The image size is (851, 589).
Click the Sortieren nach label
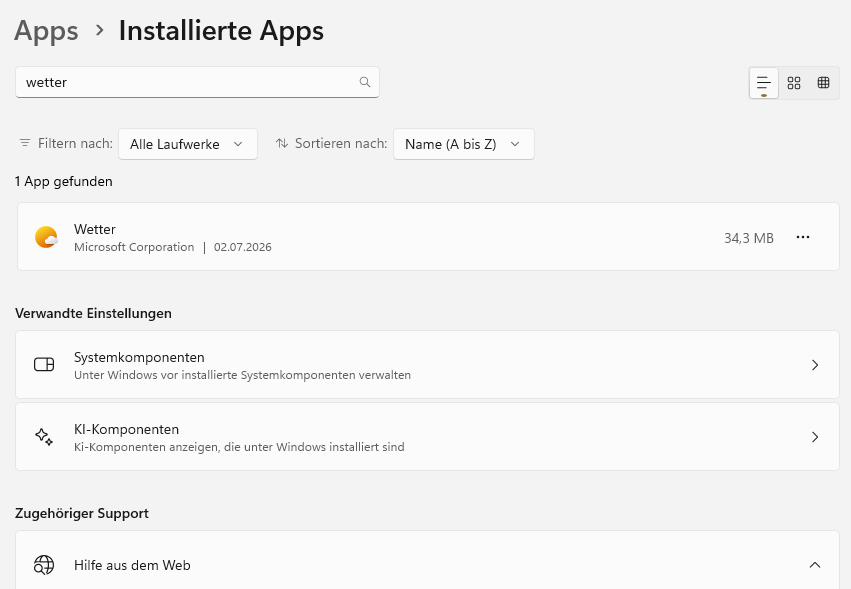coord(341,143)
